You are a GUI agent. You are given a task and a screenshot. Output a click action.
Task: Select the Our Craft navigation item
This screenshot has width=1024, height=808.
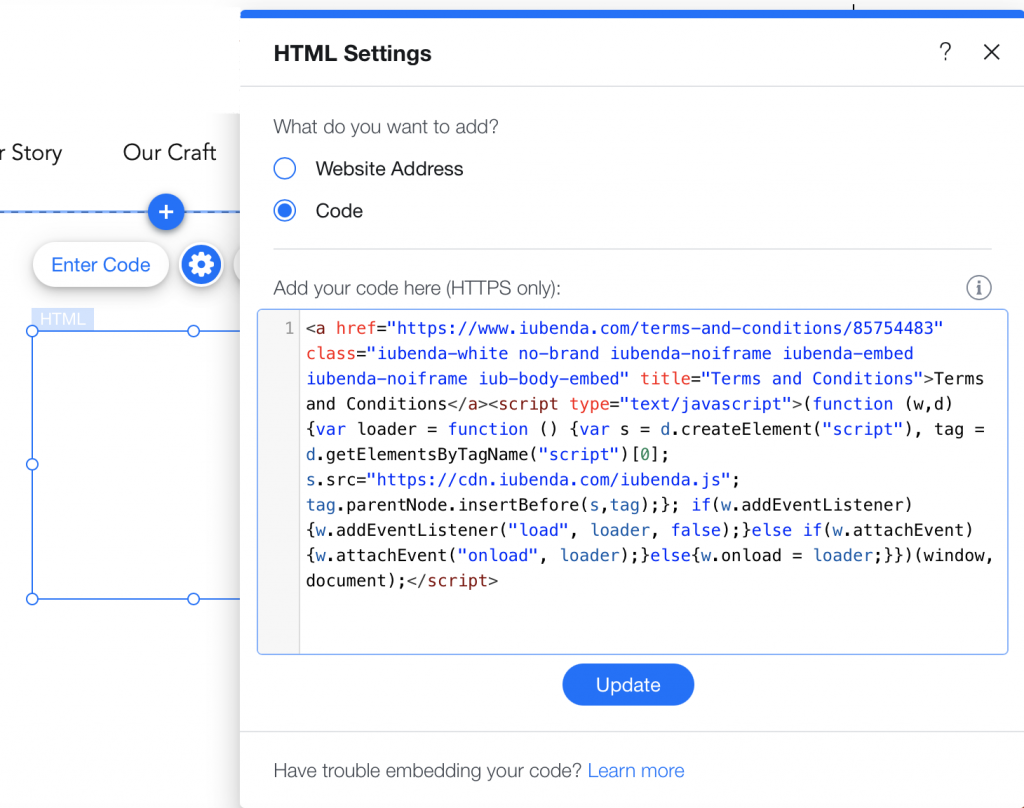pyautogui.click(x=169, y=152)
